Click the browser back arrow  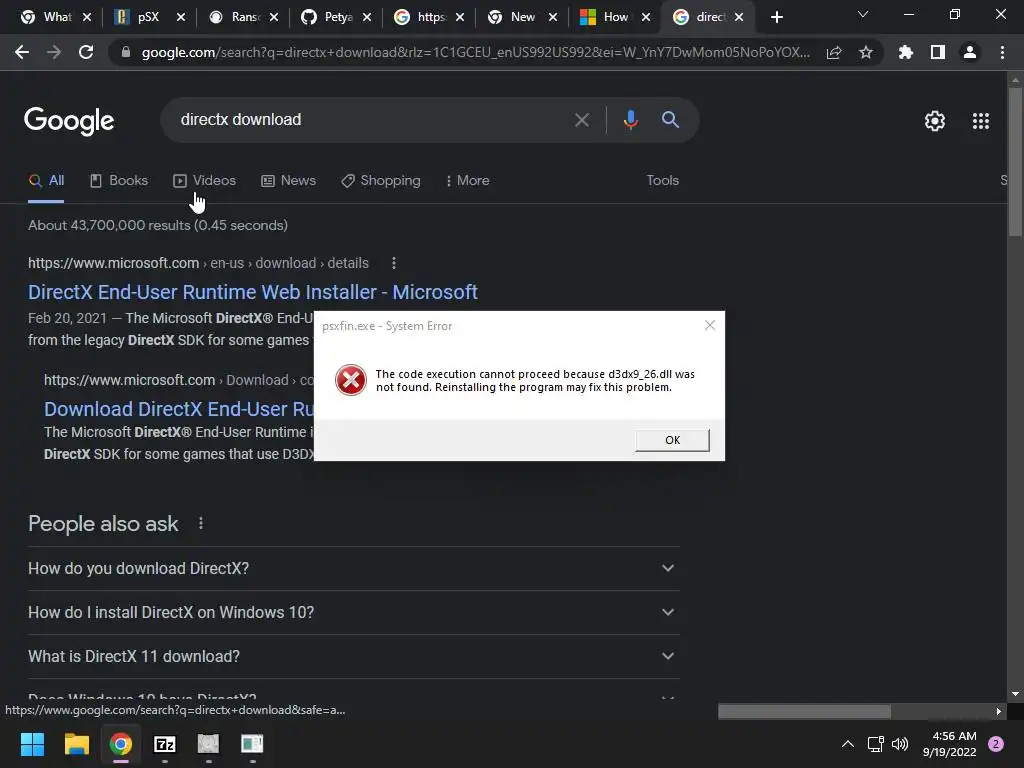(22, 52)
